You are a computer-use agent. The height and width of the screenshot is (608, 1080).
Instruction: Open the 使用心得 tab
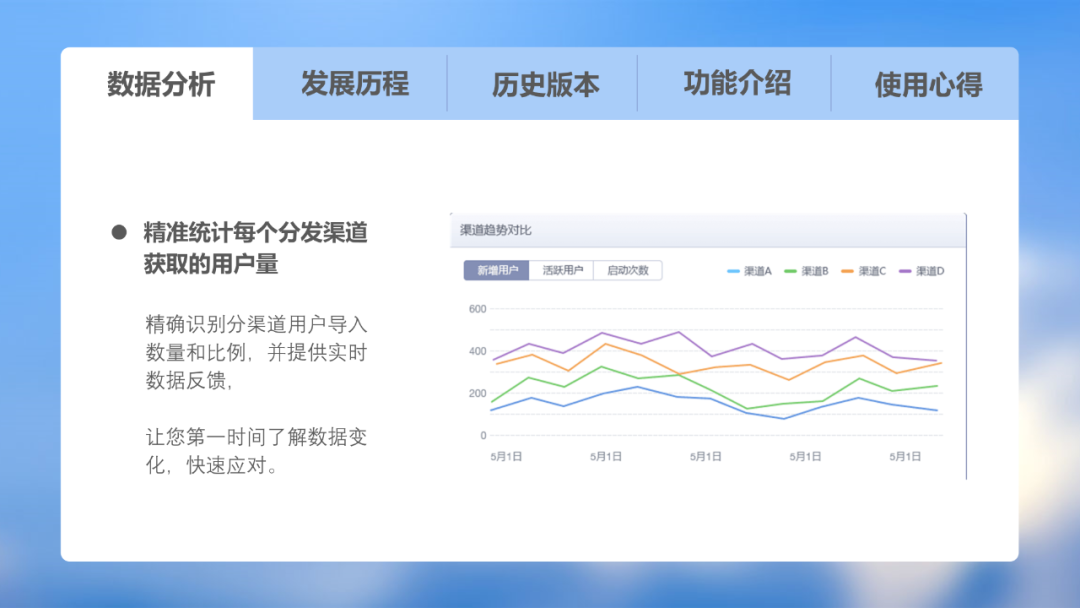click(x=928, y=85)
